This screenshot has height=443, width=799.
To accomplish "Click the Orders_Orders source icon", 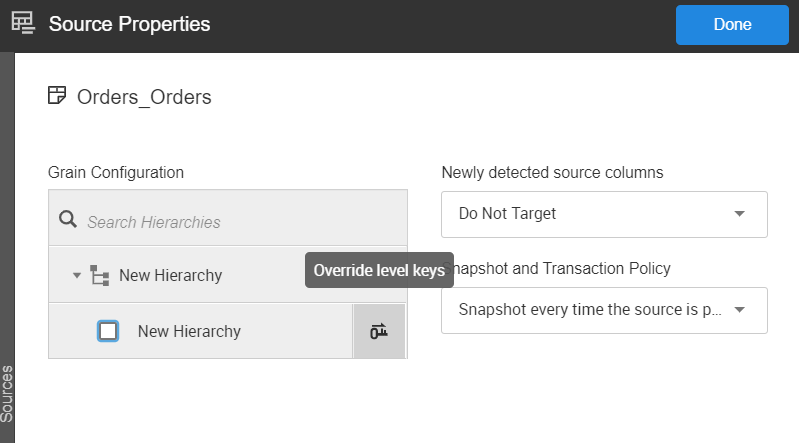I will [57, 96].
